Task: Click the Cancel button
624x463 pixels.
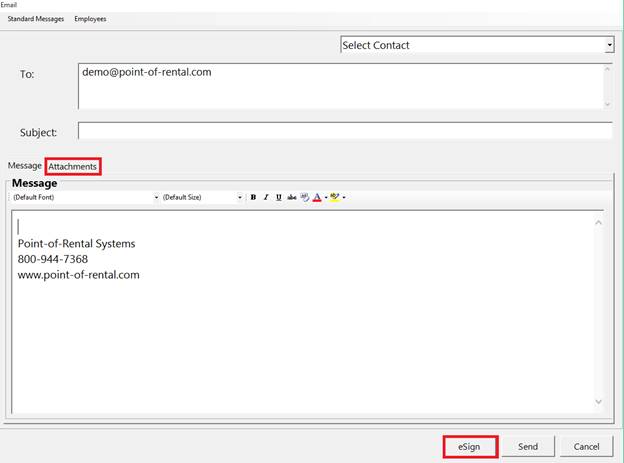Action: tap(586, 446)
